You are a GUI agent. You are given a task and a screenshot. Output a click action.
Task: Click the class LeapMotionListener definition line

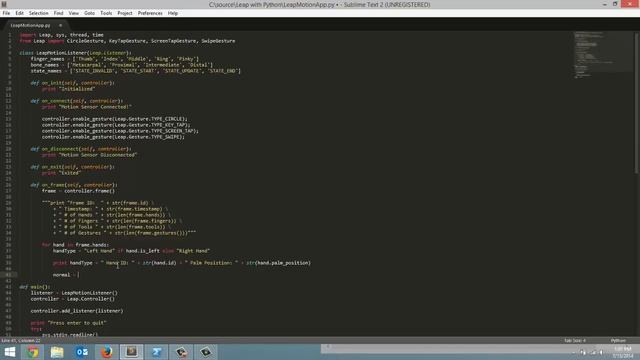tap(76, 53)
